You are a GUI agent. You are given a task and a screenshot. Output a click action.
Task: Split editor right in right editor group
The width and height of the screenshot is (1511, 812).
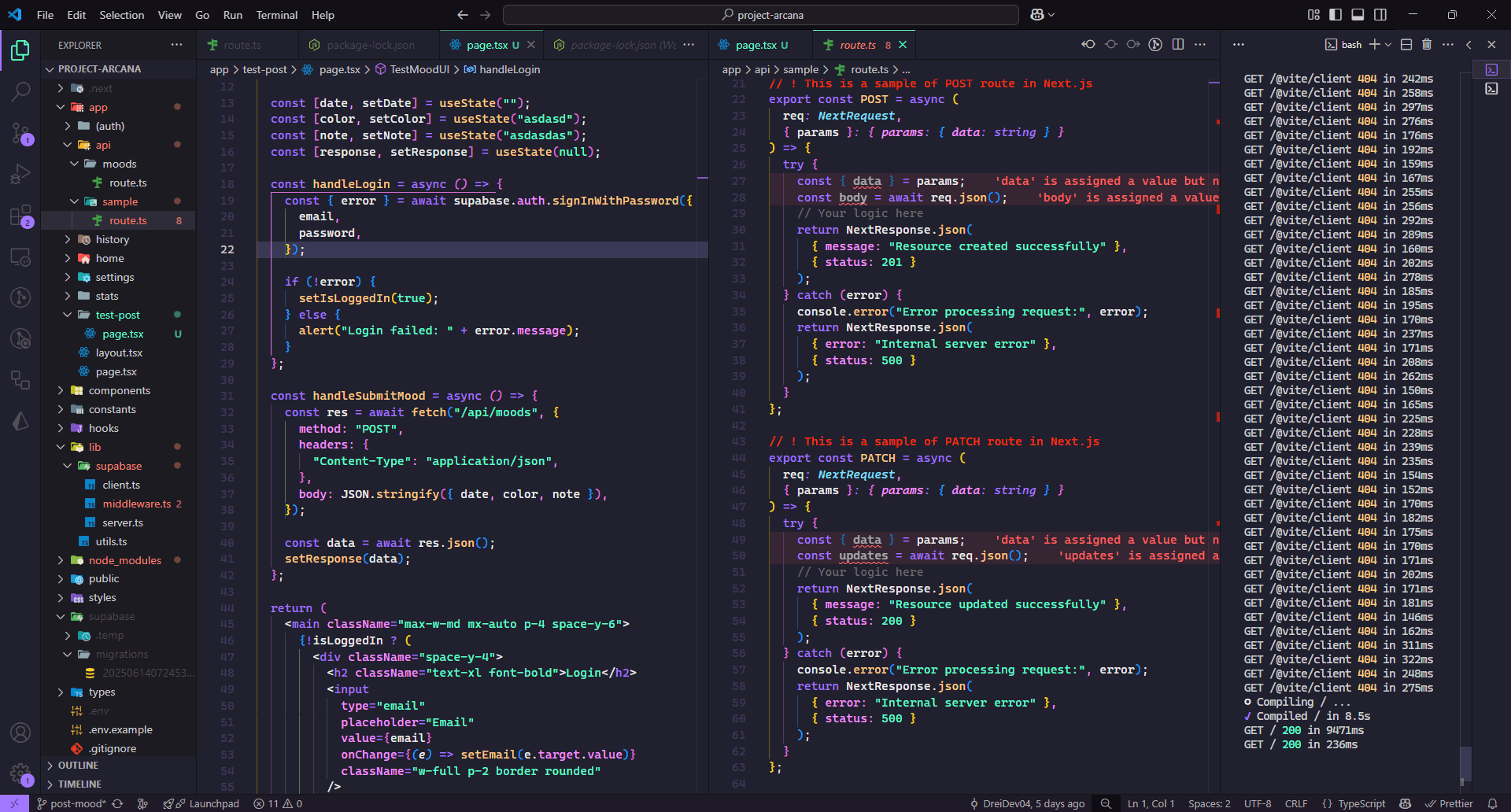(1178, 45)
